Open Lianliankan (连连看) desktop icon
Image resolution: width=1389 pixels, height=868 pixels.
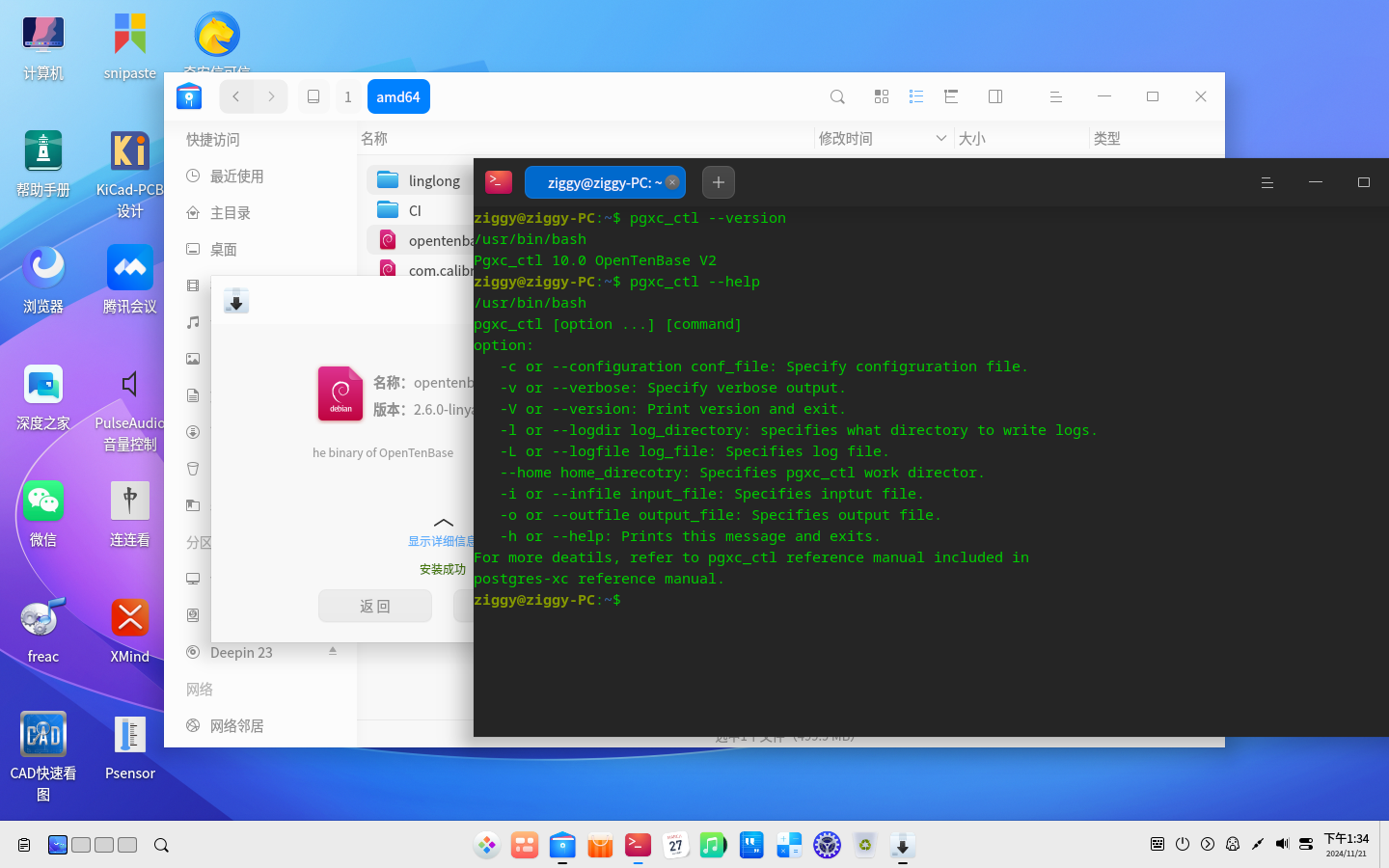pos(130,514)
